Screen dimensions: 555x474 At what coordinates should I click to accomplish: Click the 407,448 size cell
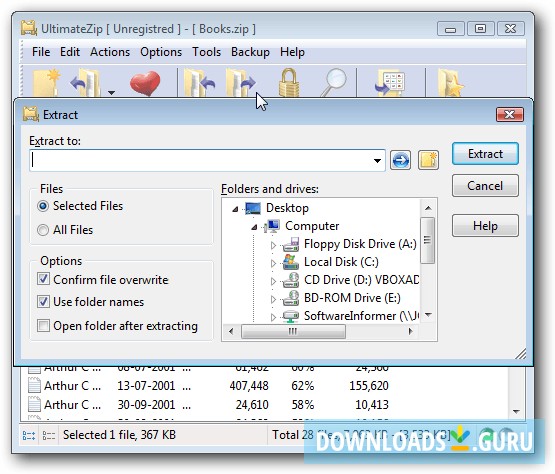[249, 386]
